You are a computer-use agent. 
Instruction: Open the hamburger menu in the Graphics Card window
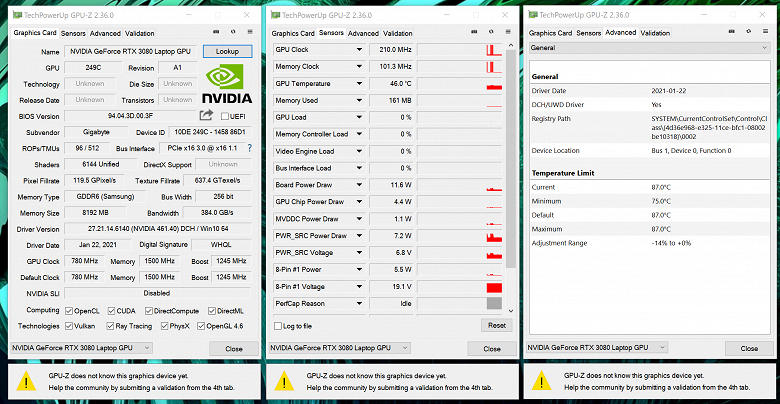pyautogui.click(x=250, y=31)
